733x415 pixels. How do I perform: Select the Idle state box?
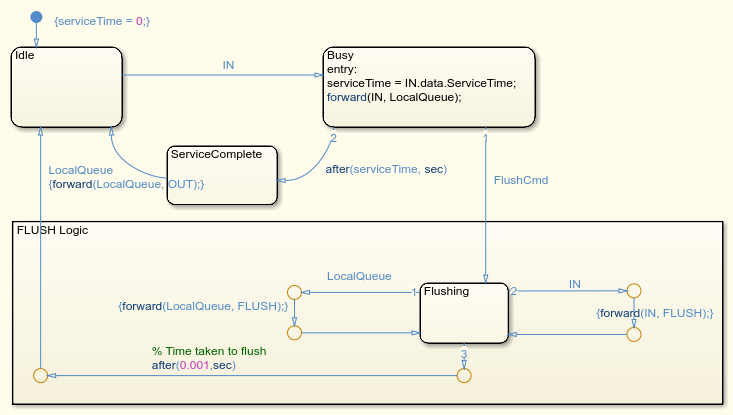click(67, 87)
